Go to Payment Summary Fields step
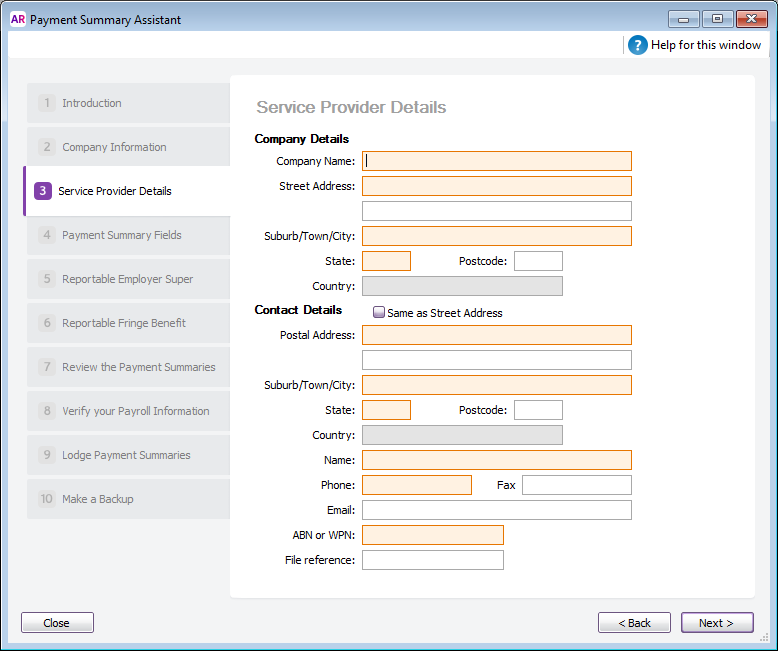Screen dimensions: 778x651 pos(129,235)
